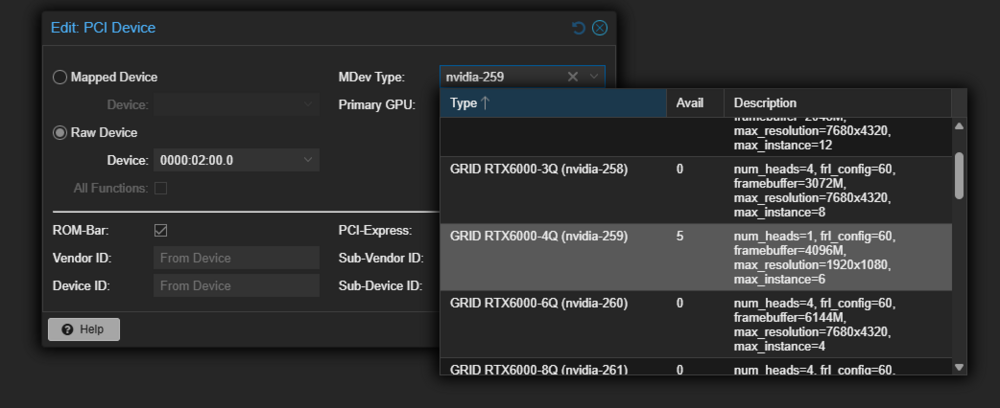The image size is (1000, 408).
Task: Toggle the ROM-Bar checkbox
Action: pos(161,230)
